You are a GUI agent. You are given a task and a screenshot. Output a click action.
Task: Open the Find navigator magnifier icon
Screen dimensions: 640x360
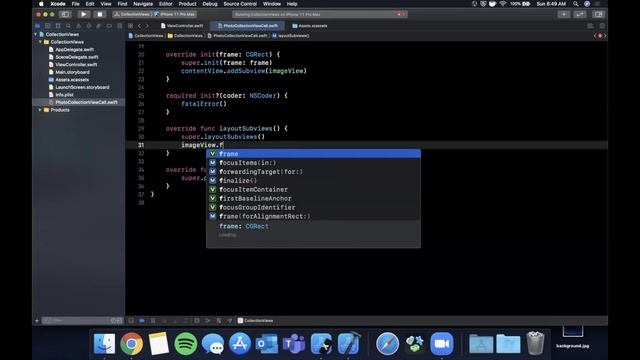pos(68,26)
